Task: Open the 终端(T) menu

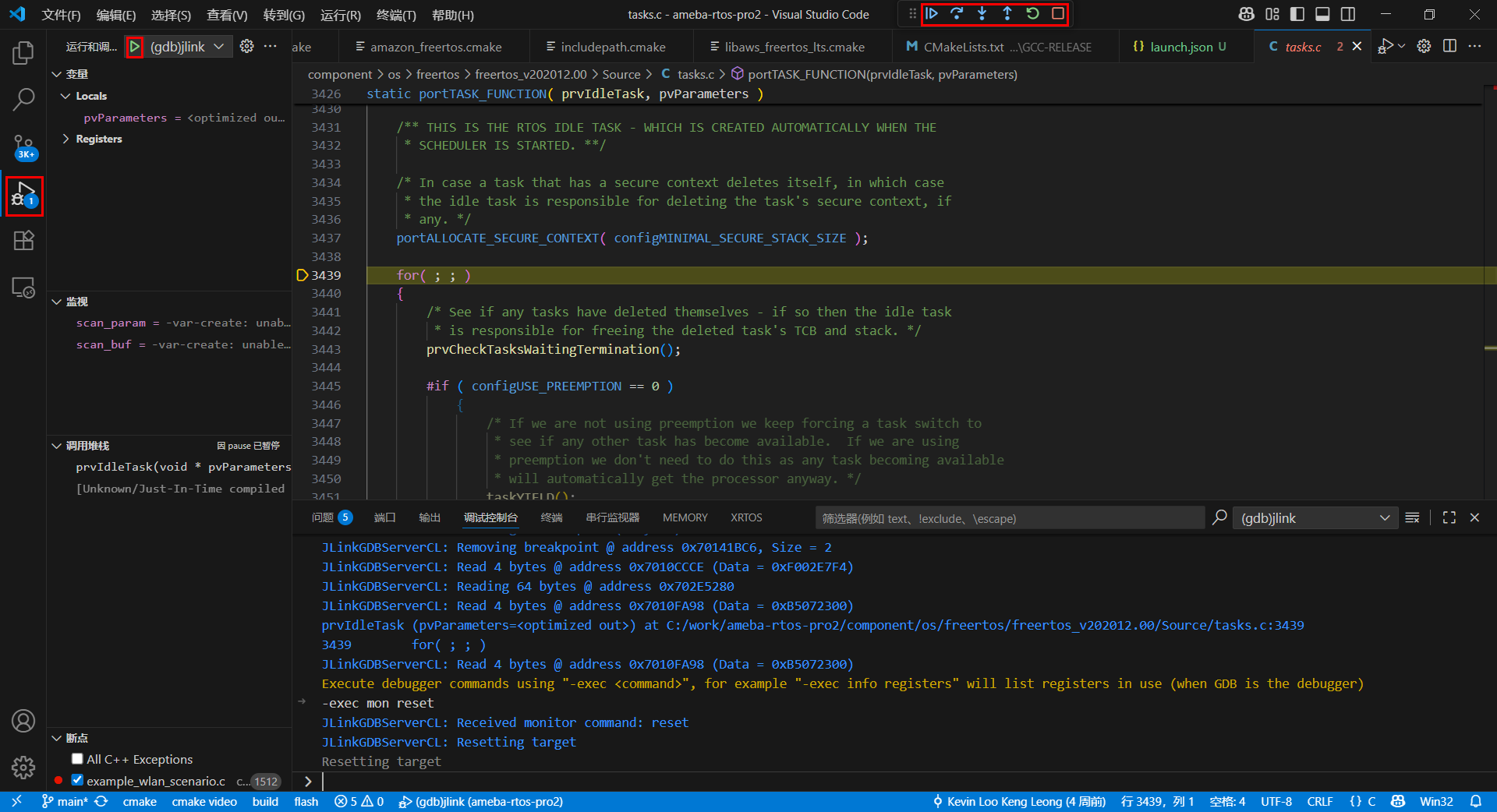Action: [396, 15]
